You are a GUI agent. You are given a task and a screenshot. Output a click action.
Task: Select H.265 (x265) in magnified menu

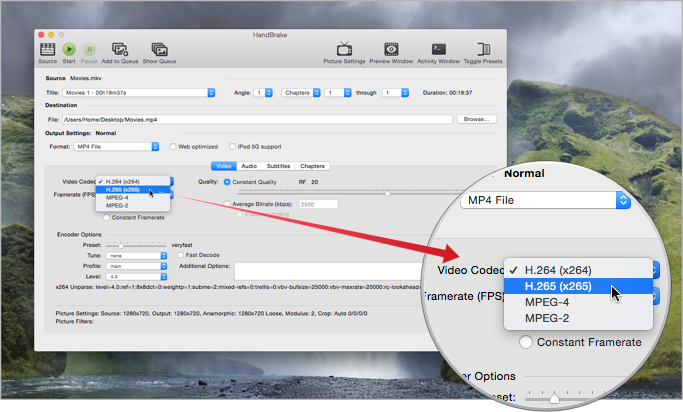(578, 286)
